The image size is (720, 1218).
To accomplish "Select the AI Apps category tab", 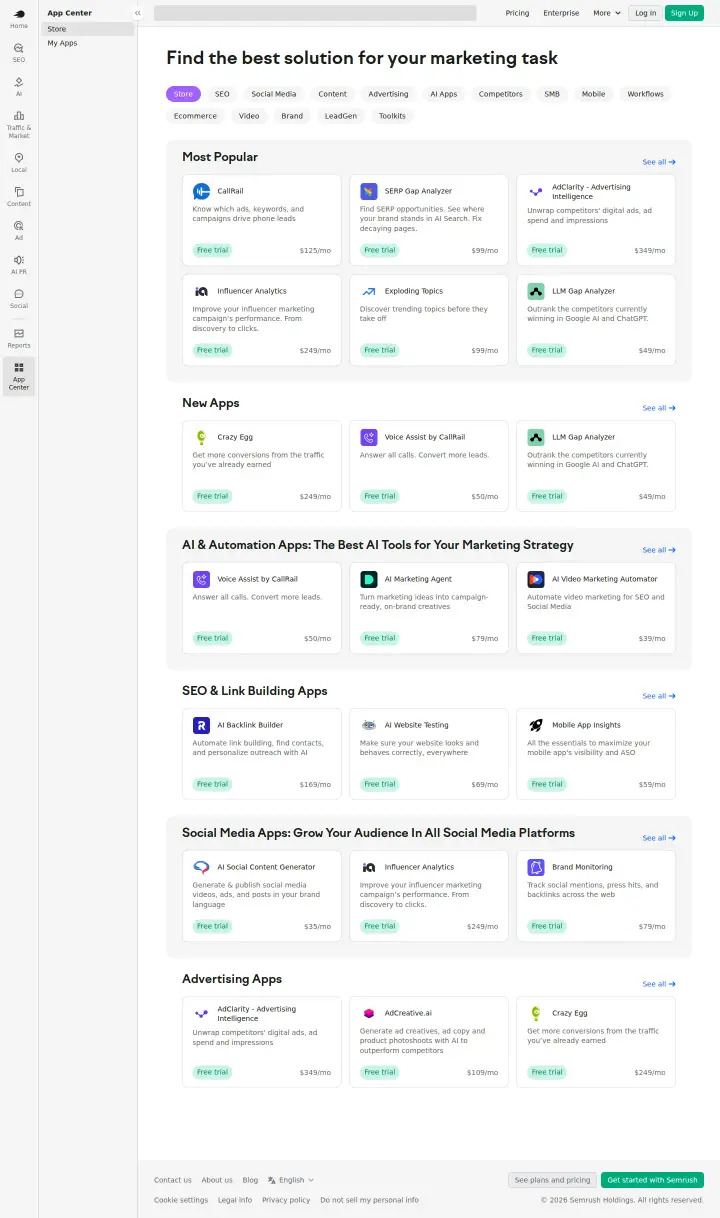I will pyautogui.click(x=444, y=94).
